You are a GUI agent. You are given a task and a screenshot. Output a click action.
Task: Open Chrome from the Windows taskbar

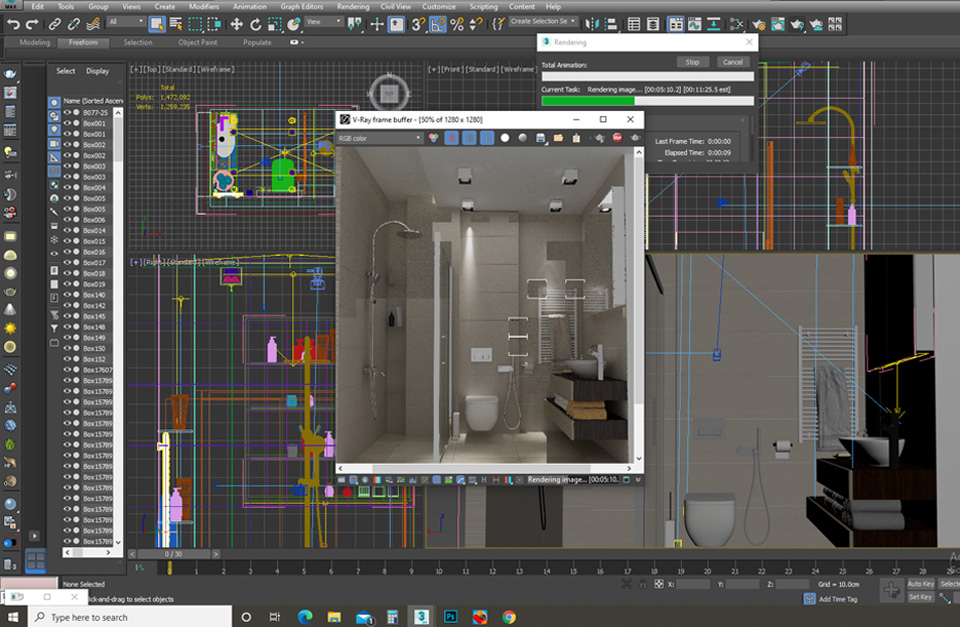(509, 617)
